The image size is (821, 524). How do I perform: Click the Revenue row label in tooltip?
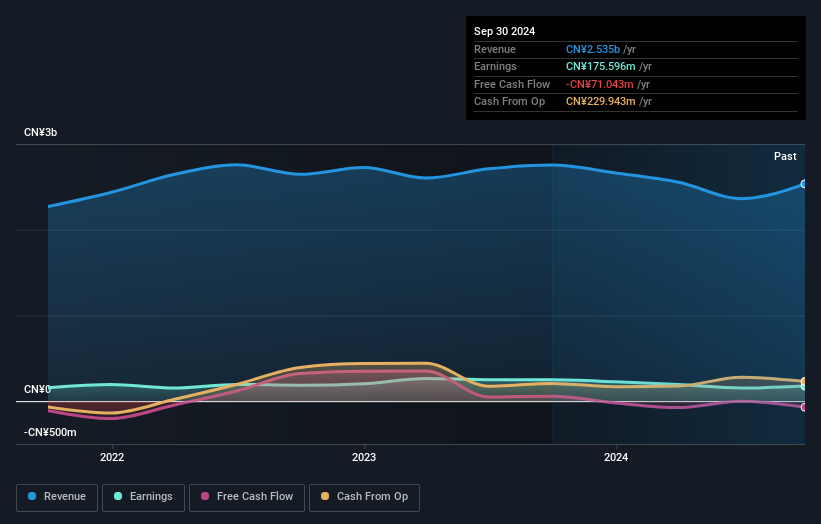[x=495, y=49]
